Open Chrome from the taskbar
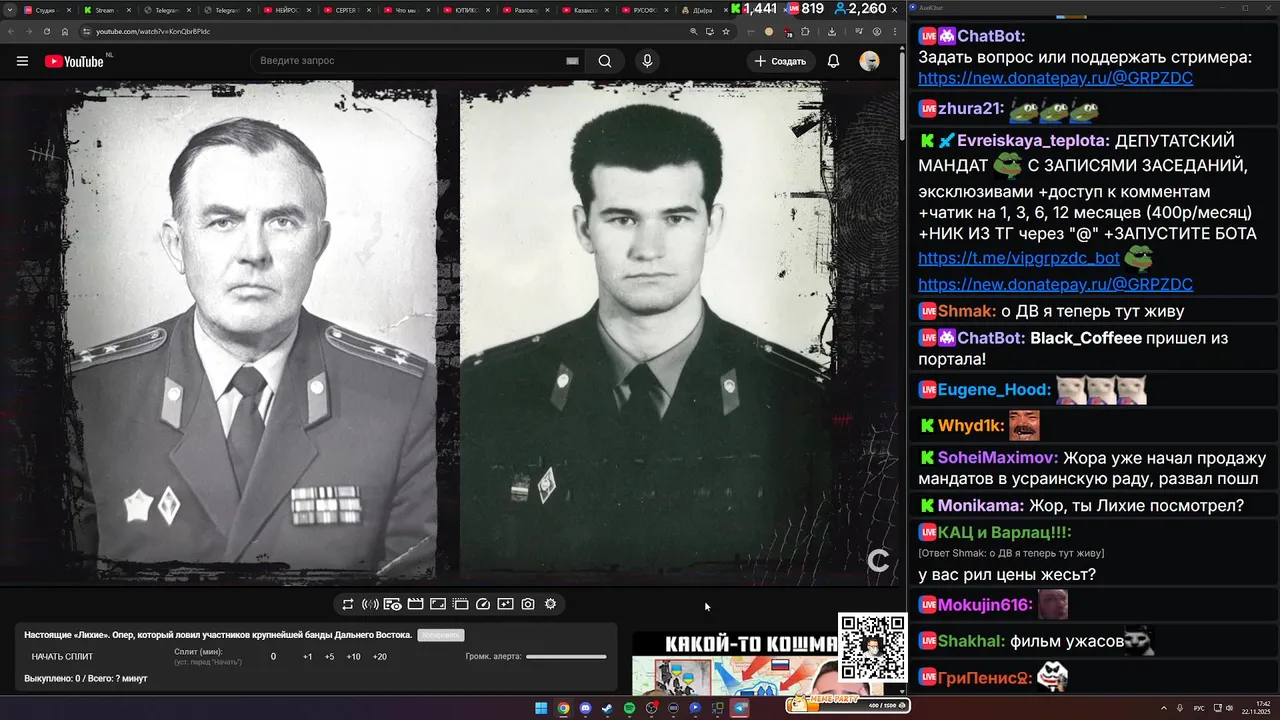The image size is (1280, 720). 563,708
